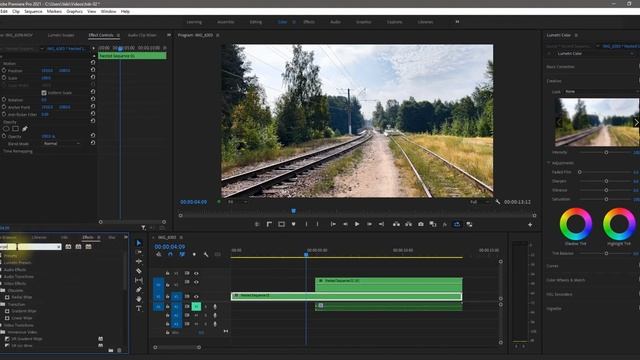Open Comparison View in Program monitor
This screenshot has width=640, height=360.
tap(433, 224)
